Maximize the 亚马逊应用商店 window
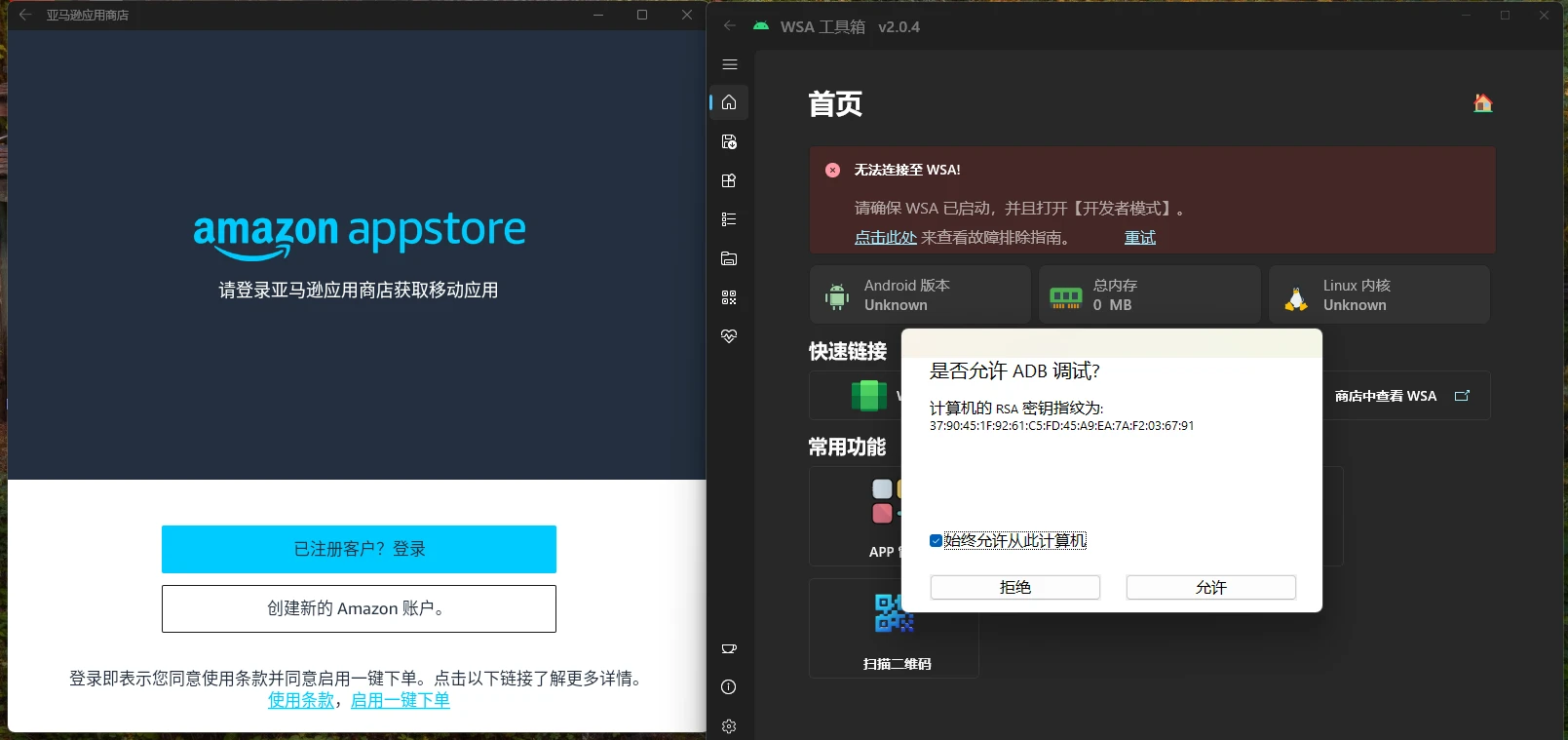Image resolution: width=1568 pixels, height=740 pixels. point(642,15)
